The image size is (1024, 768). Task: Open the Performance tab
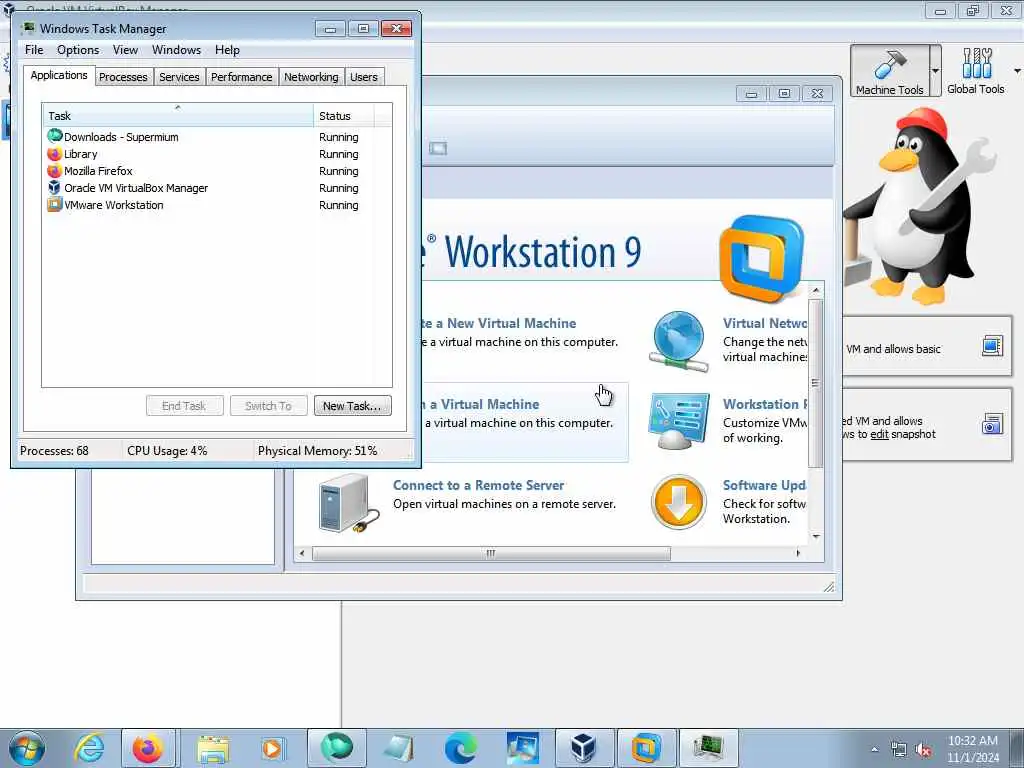[242, 77]
